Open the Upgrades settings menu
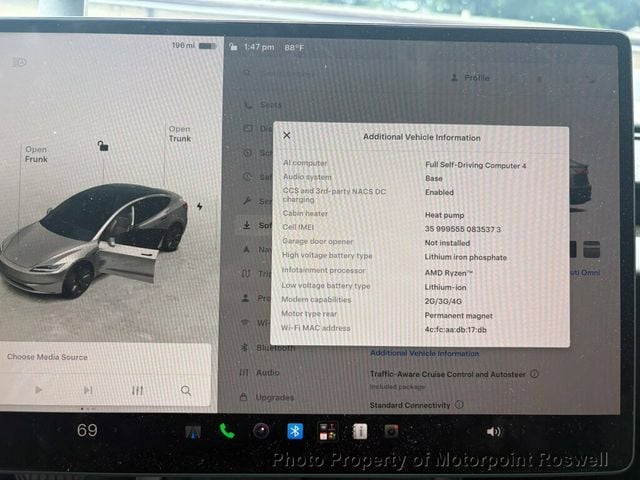 [267, 397]
